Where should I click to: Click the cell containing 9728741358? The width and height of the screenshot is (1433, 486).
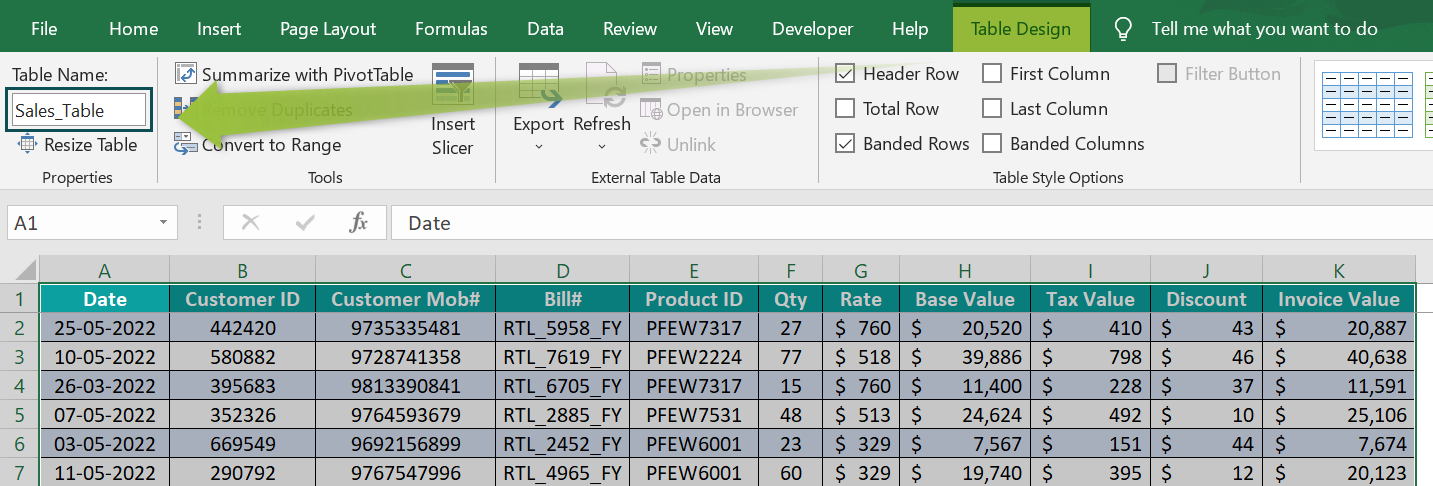coord(406,356)
